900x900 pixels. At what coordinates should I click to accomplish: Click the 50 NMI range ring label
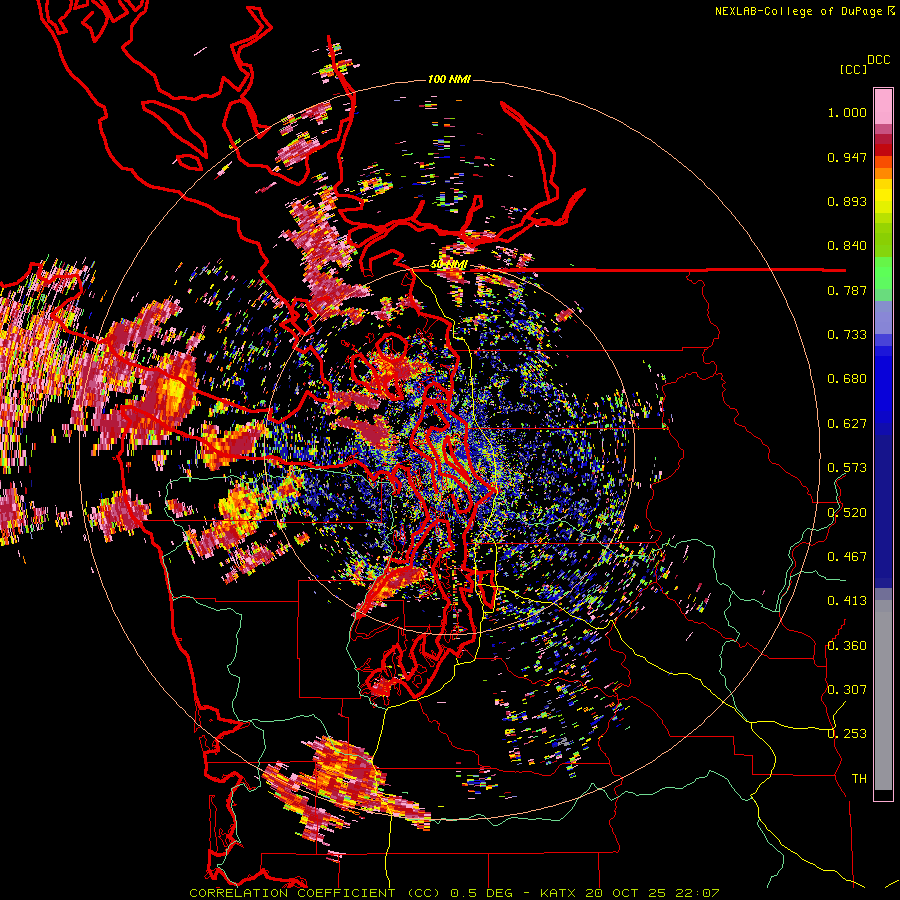(x=449, y=265)
